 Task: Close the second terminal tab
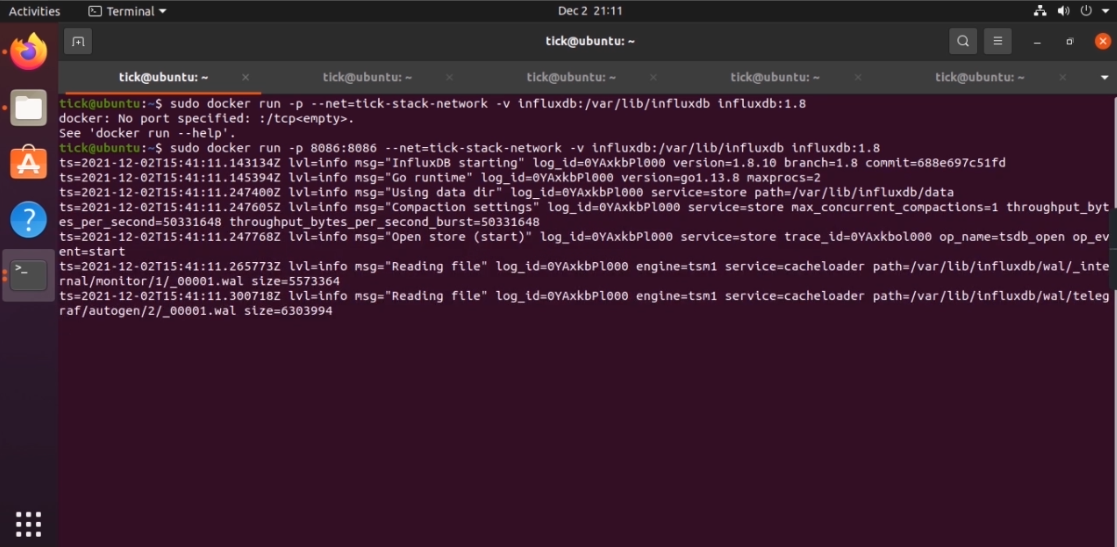pyautogui.click(x=450, y=77)
